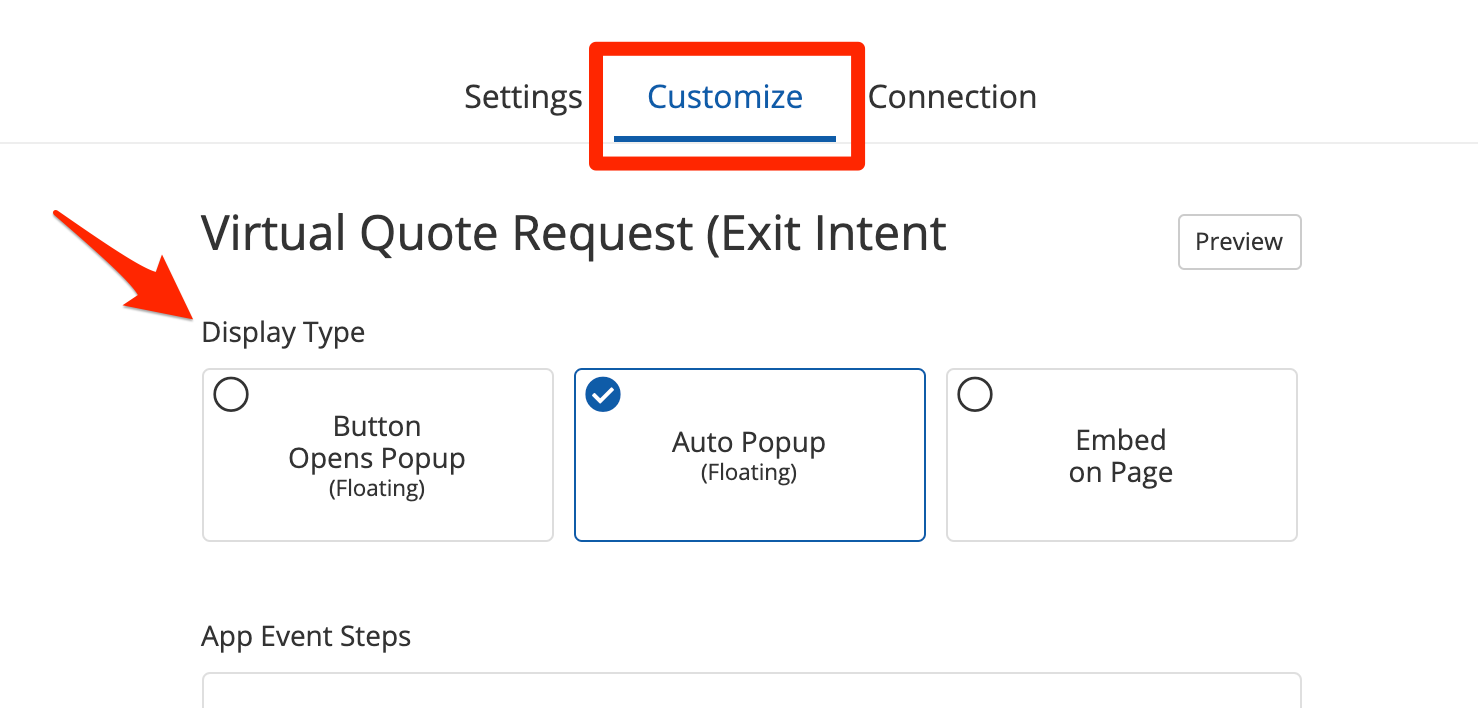Open the Connection tab
The height and width of the screenshot is (708, 1478).
952,97
